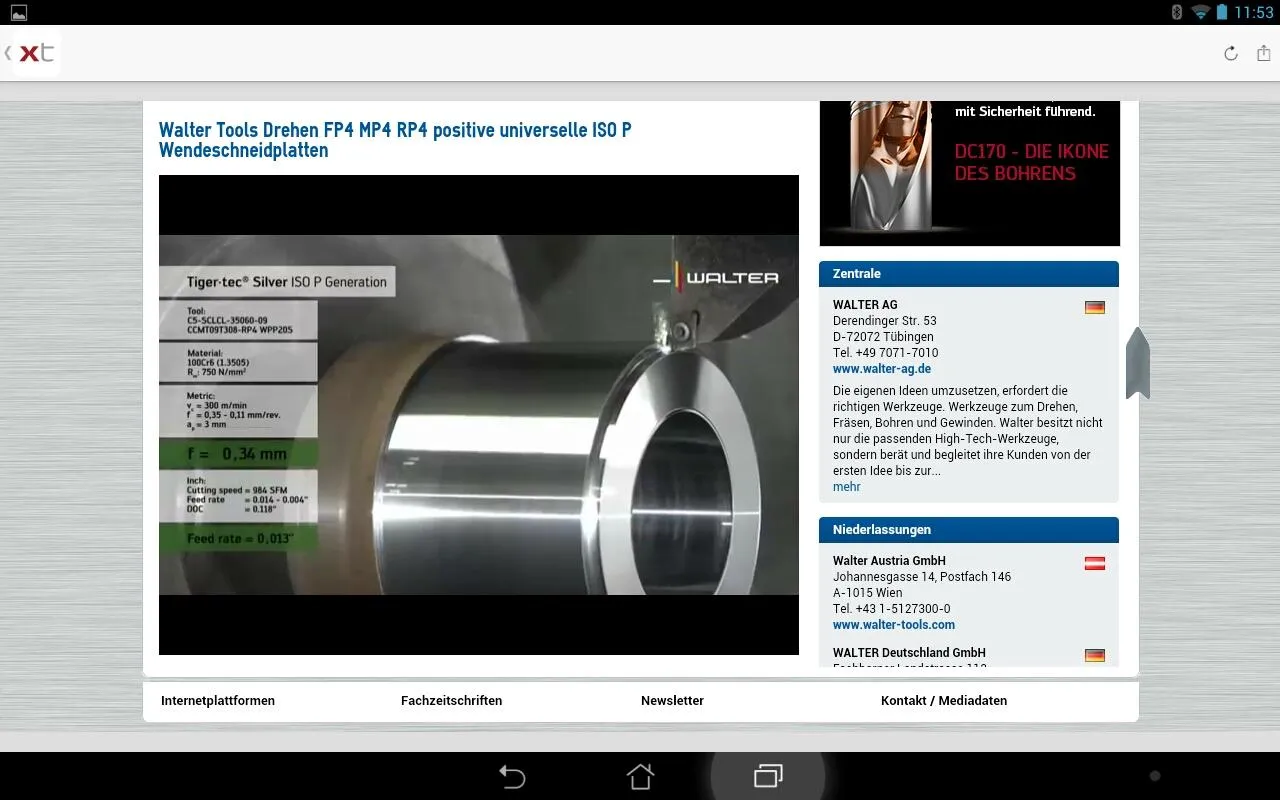This screenshot has height=800, width=1280.
Task: Open the Internetplattformen menu item
Action: point(218,701)
